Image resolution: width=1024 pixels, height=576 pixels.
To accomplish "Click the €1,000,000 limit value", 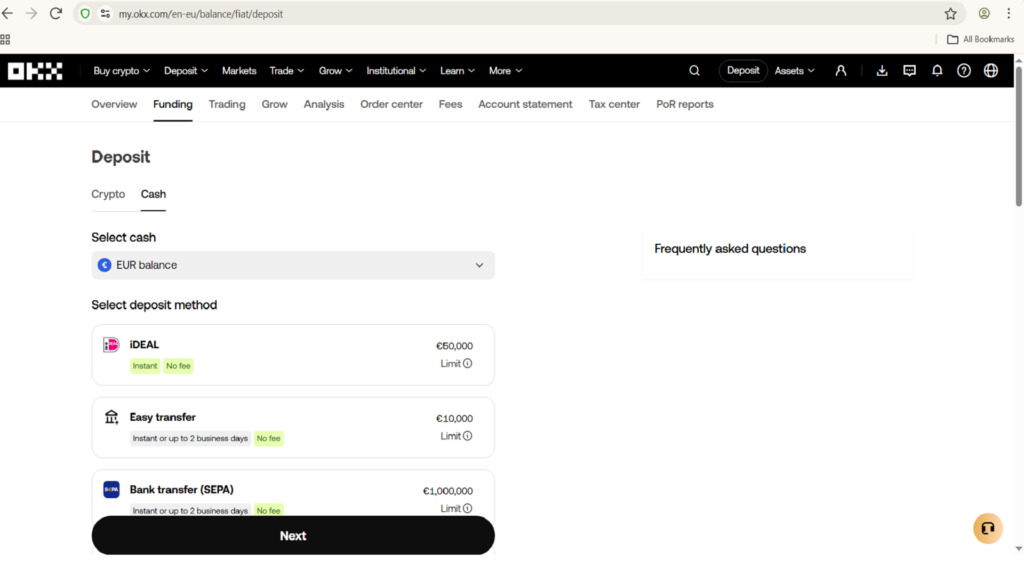I will point(447,491).
